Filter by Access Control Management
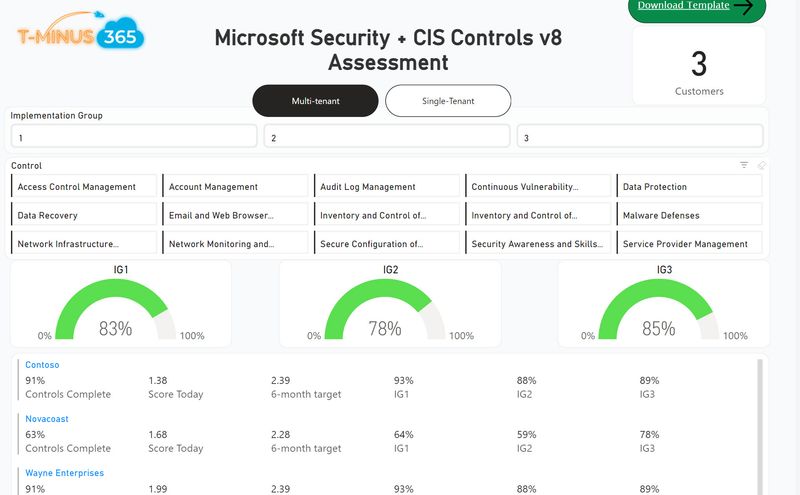This screenshot has width=800, height=495. pyautogui.click(x=86, y=187)
